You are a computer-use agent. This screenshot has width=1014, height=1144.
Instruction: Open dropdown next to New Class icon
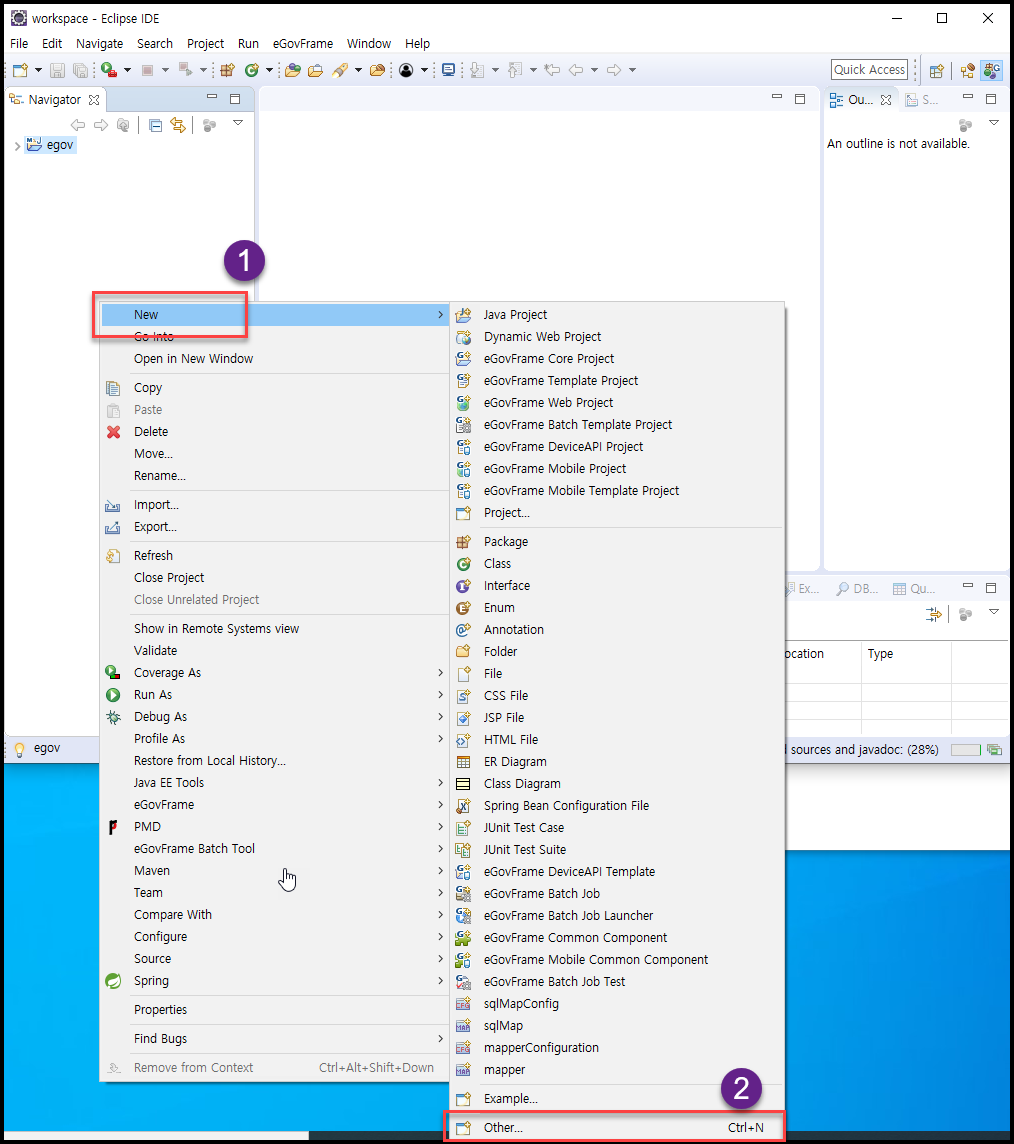[x=269, y=70]
